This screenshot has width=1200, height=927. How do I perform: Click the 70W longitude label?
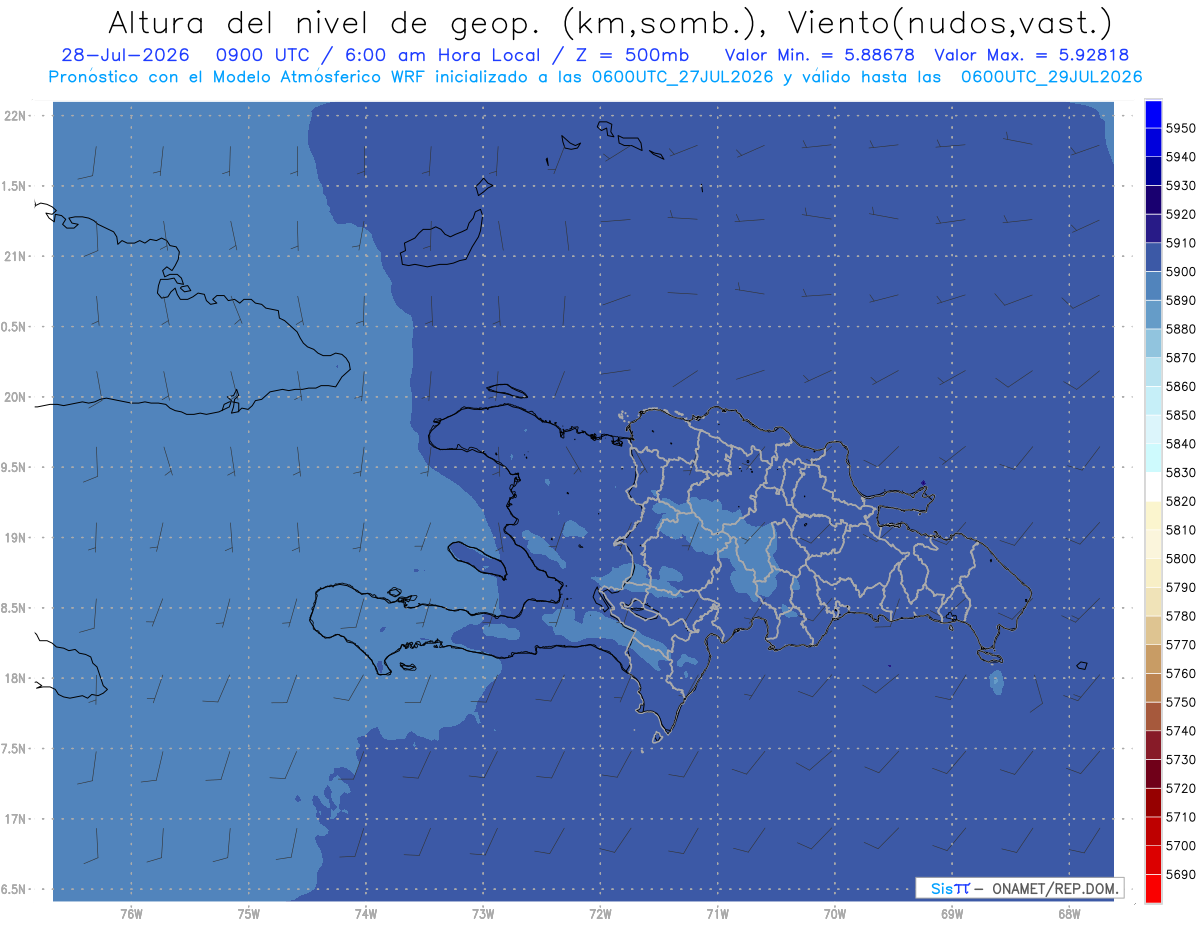834,913
